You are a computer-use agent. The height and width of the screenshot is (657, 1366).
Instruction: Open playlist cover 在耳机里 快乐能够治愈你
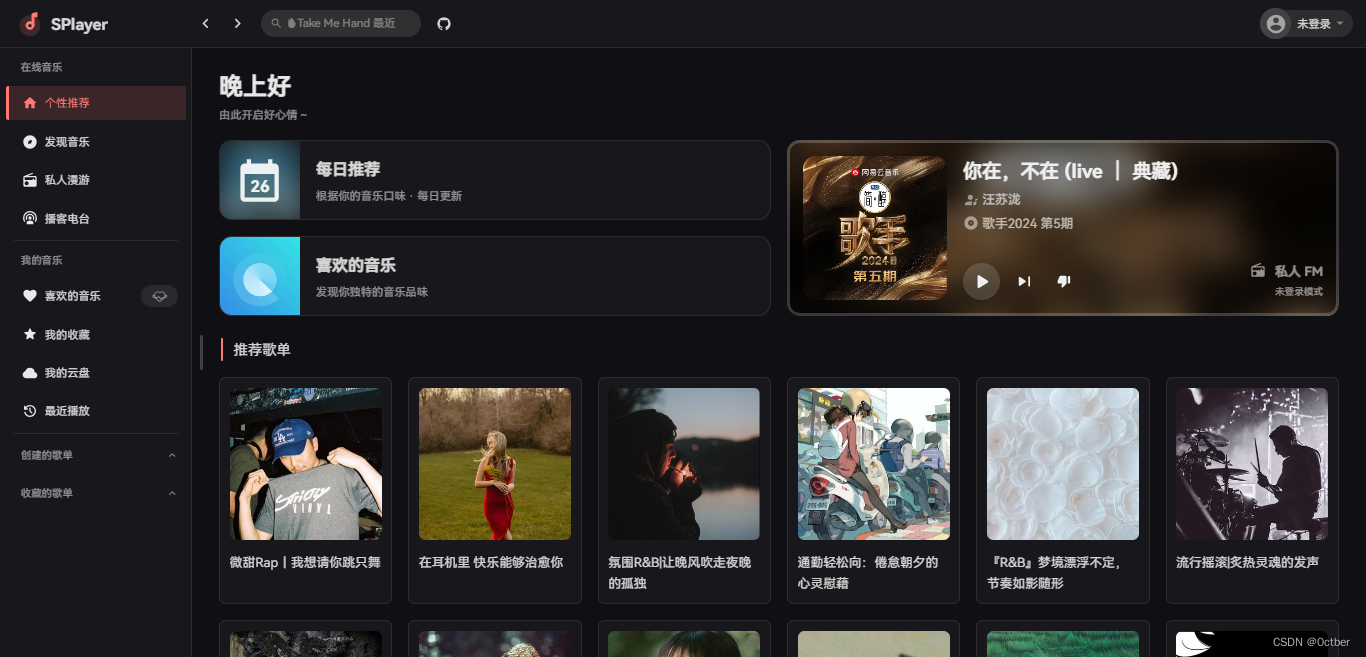click(495, 464)
